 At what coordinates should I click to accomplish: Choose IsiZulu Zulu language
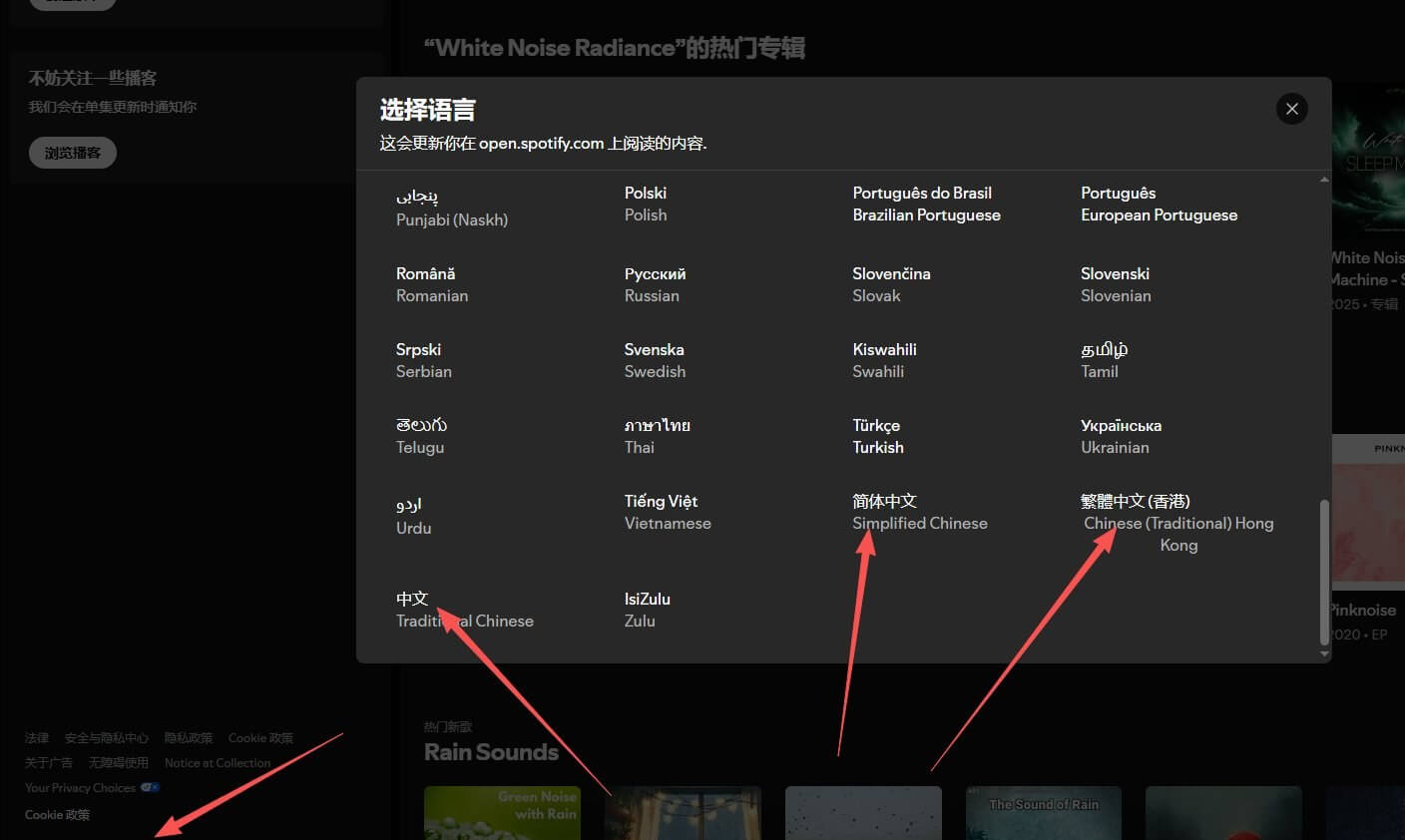[647, 610]
